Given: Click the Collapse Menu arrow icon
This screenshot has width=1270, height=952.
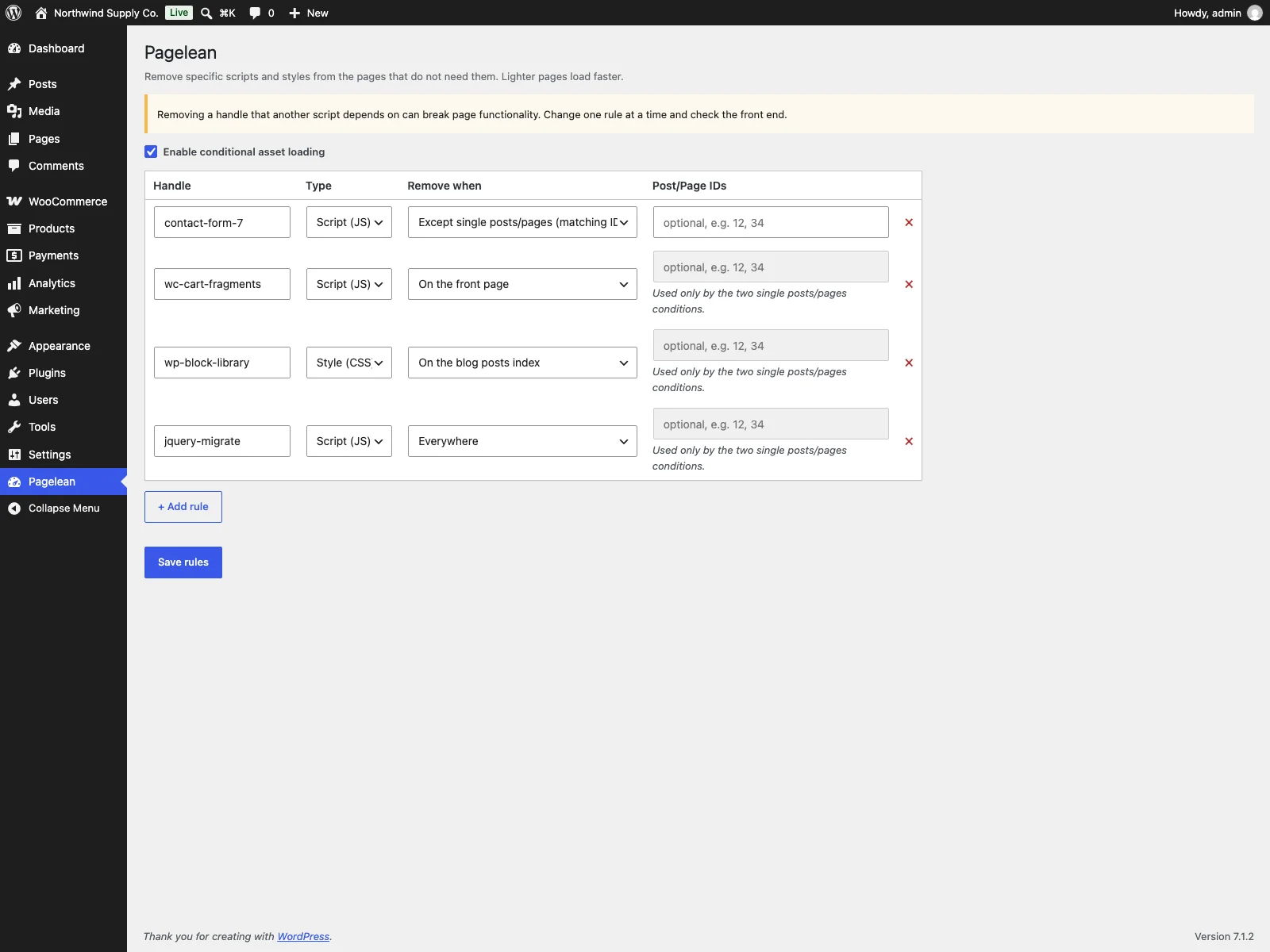Looking at the screenshot, I should coord(14,509).
